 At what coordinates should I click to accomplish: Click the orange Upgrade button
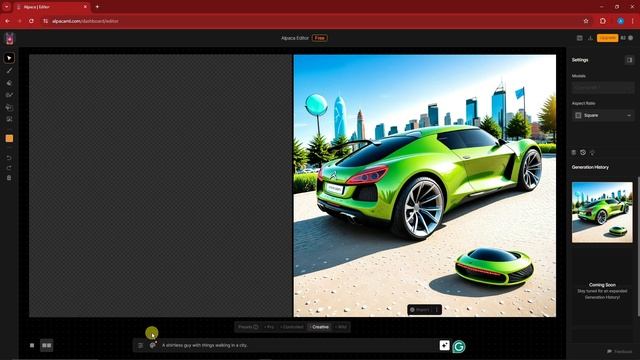pyautogui.click(x=607, y=38)
